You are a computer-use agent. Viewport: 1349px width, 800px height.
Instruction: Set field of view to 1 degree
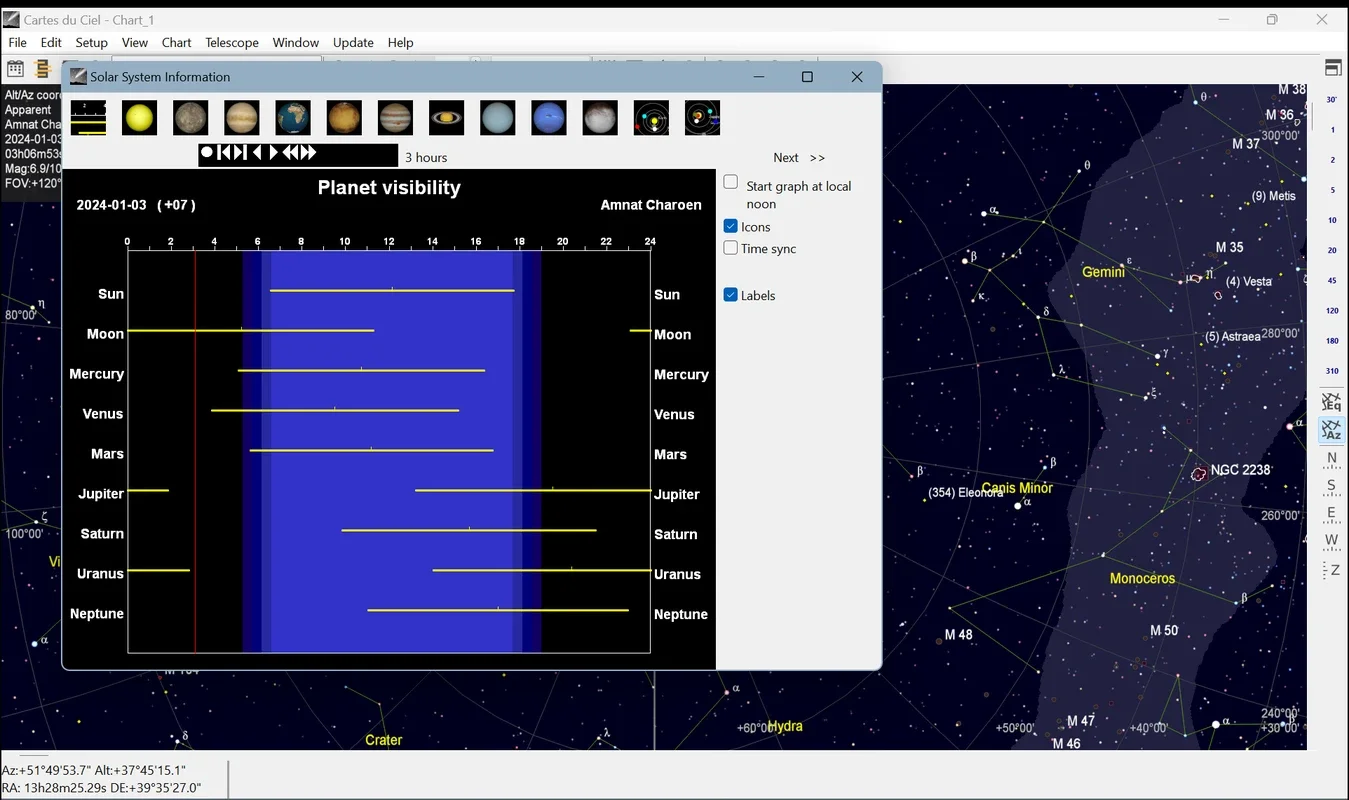1332,129
